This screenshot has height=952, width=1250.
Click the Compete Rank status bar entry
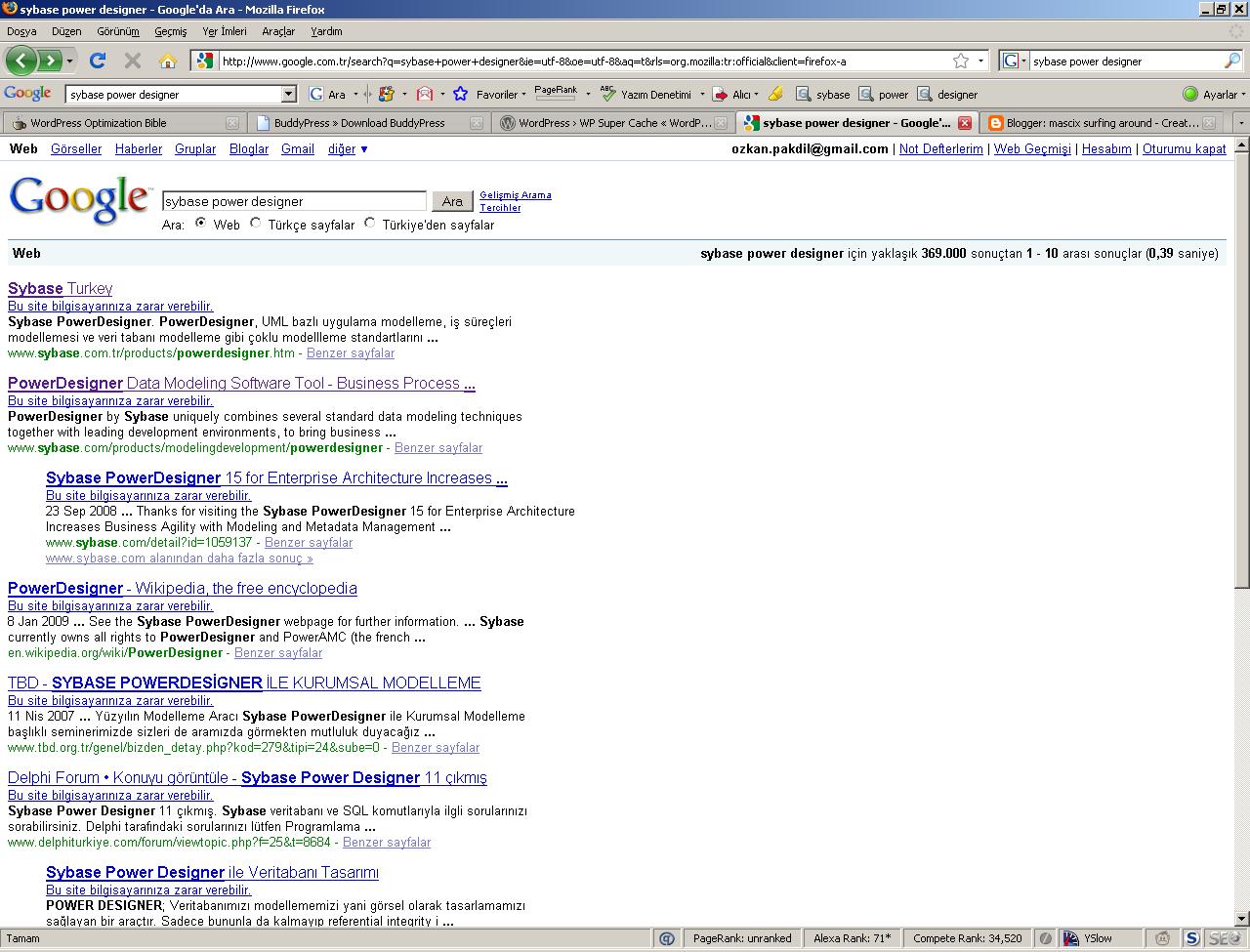pos(967,938)
